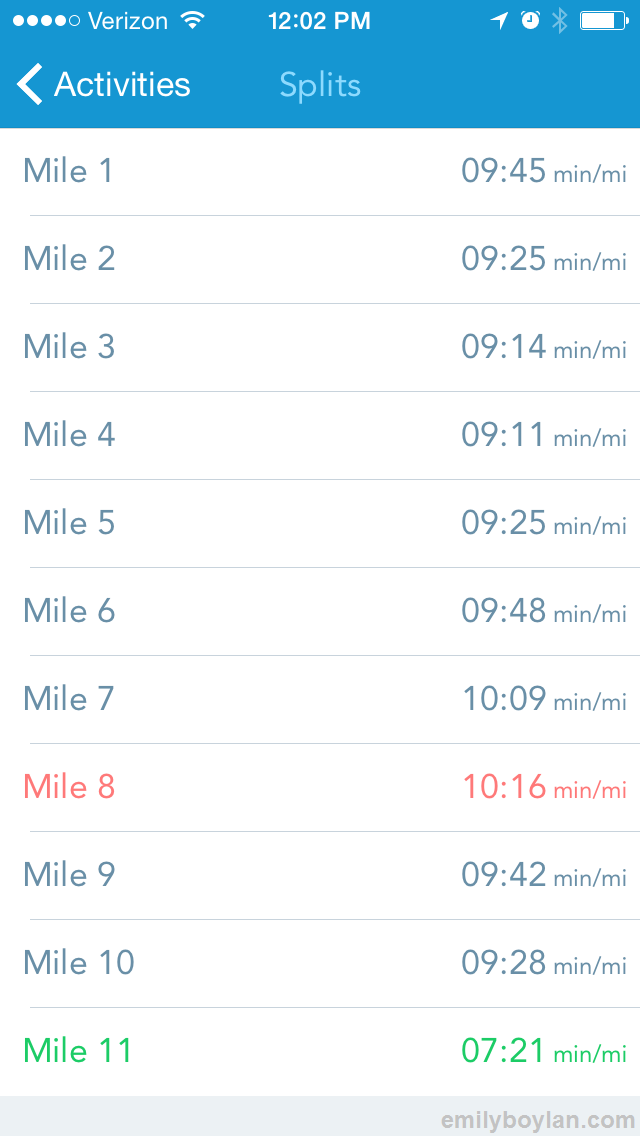Tap the Mile 10 split row

pos(320,963)
